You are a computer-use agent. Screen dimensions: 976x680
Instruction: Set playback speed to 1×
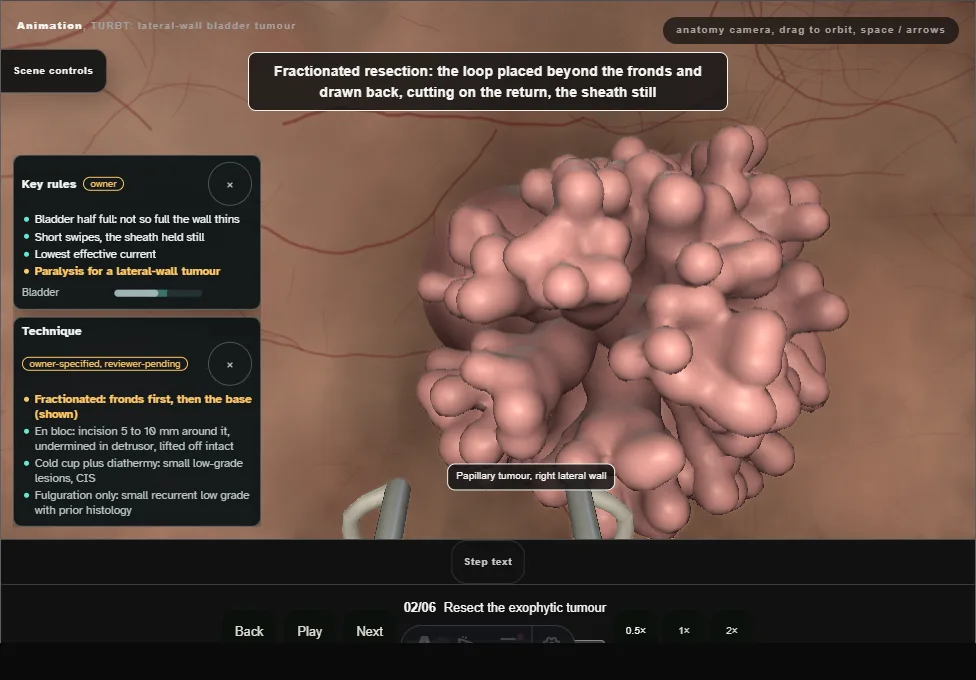point(684,630)
